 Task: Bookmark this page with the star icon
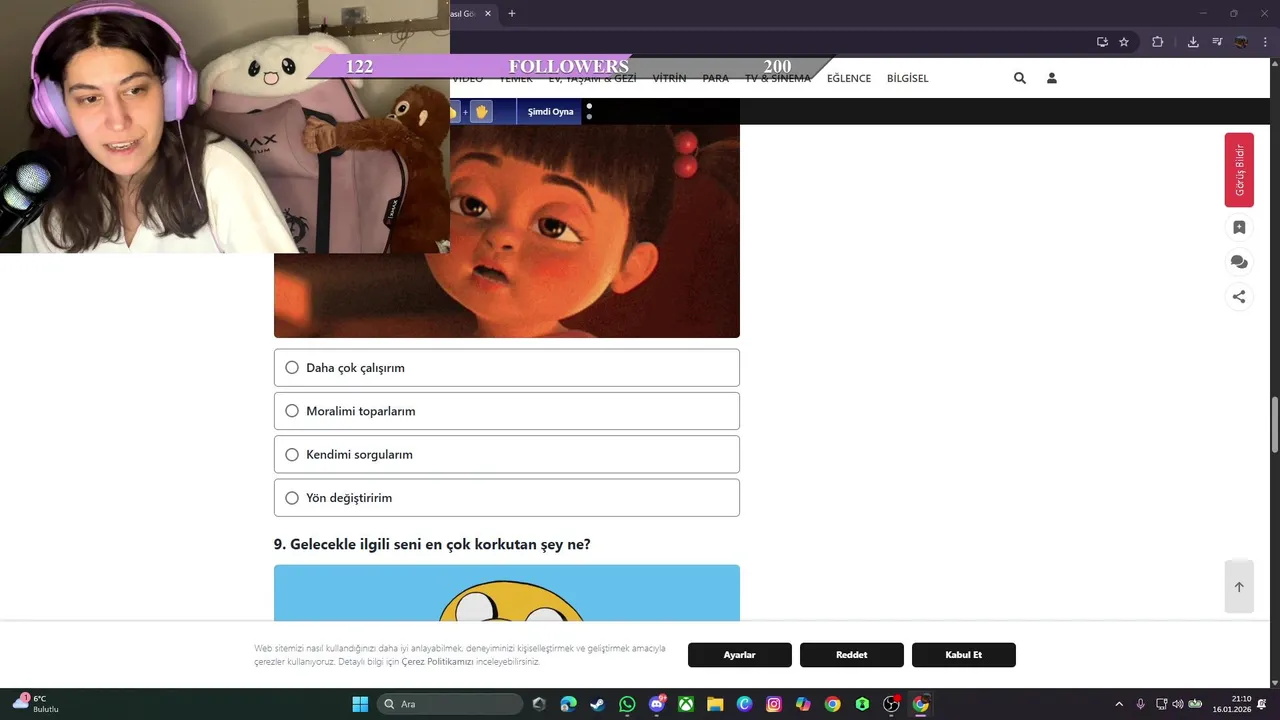point(1124,42)
